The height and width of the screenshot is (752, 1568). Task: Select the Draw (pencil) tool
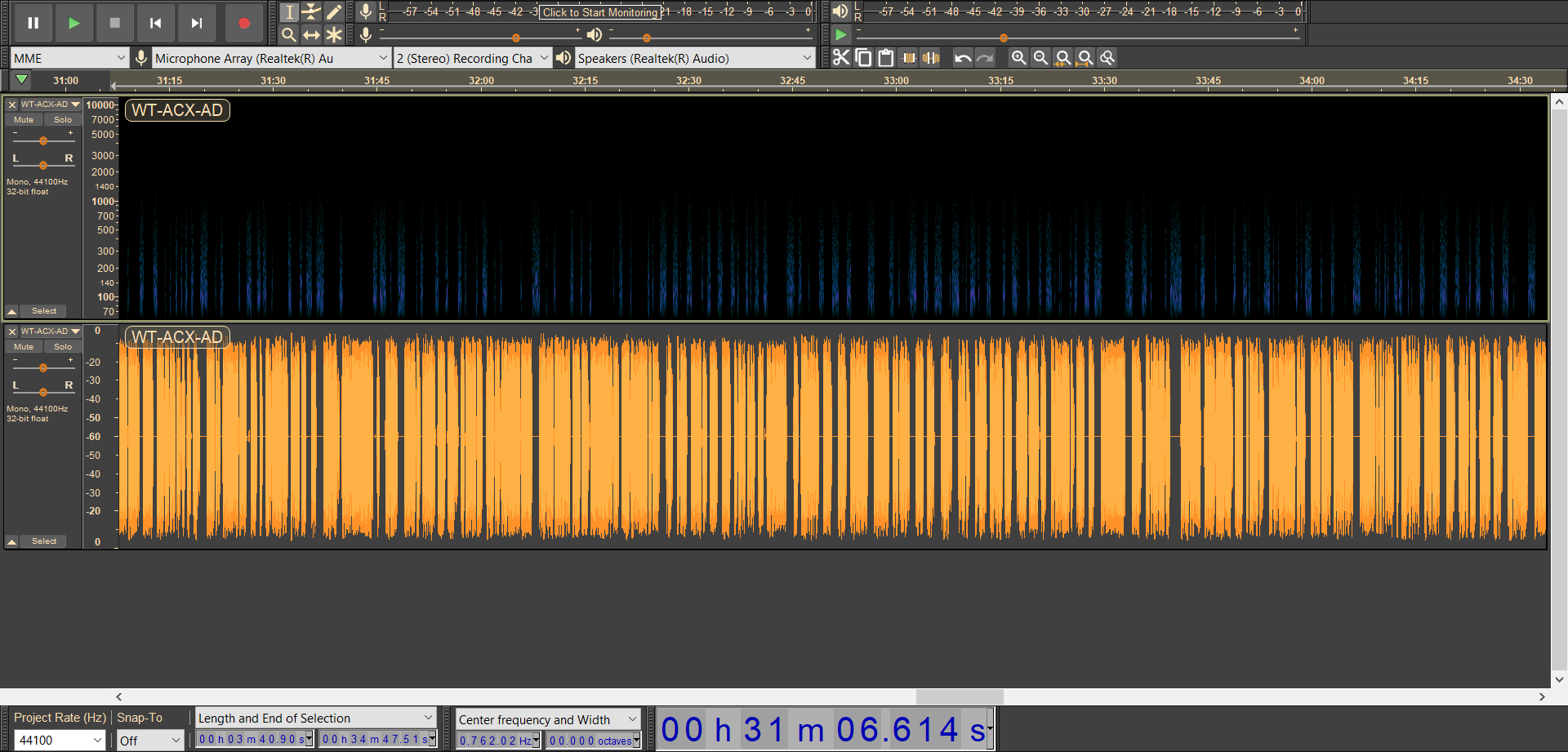click(334, 11)
